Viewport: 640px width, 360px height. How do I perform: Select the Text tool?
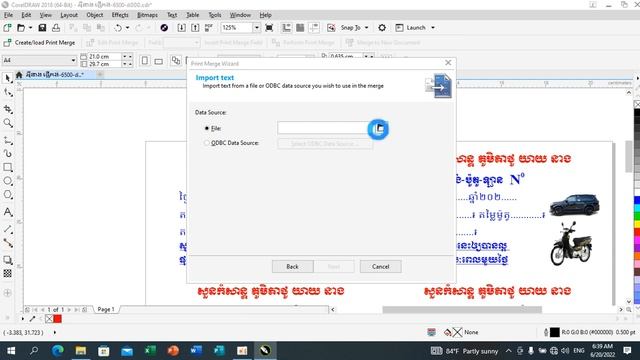[8, 212]
